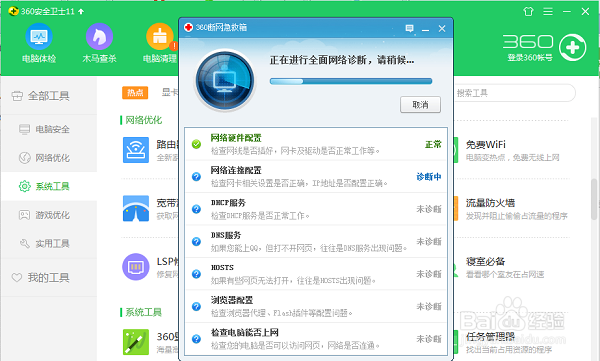Viewport: 600px width, 361px height.
Task: Click the 正在进行全面网络诊断 heading text
Action: click(342, 60)
